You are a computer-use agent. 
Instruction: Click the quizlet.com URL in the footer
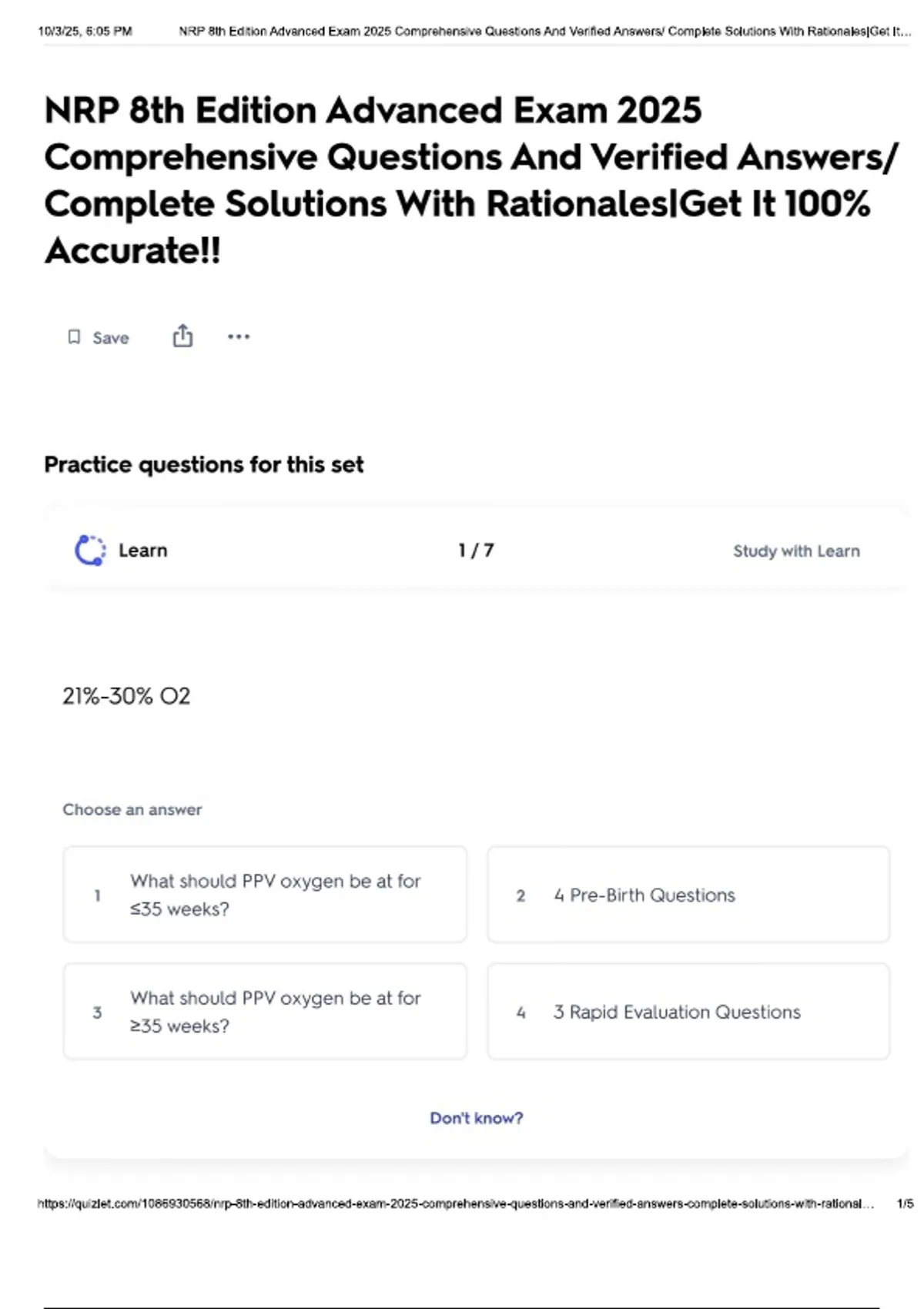click(x=455, y=1204)
